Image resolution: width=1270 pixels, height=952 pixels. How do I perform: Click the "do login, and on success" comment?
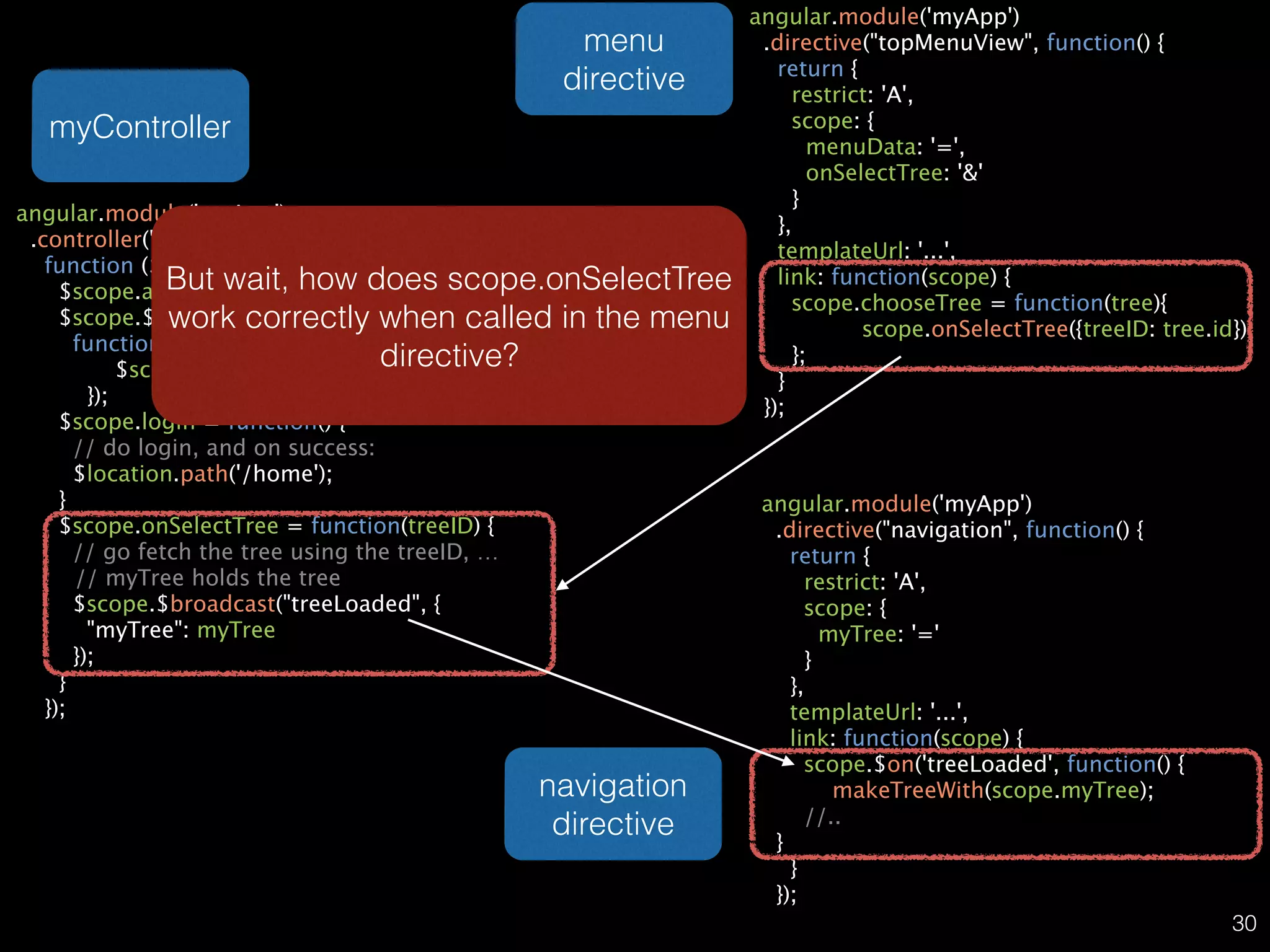224,448
